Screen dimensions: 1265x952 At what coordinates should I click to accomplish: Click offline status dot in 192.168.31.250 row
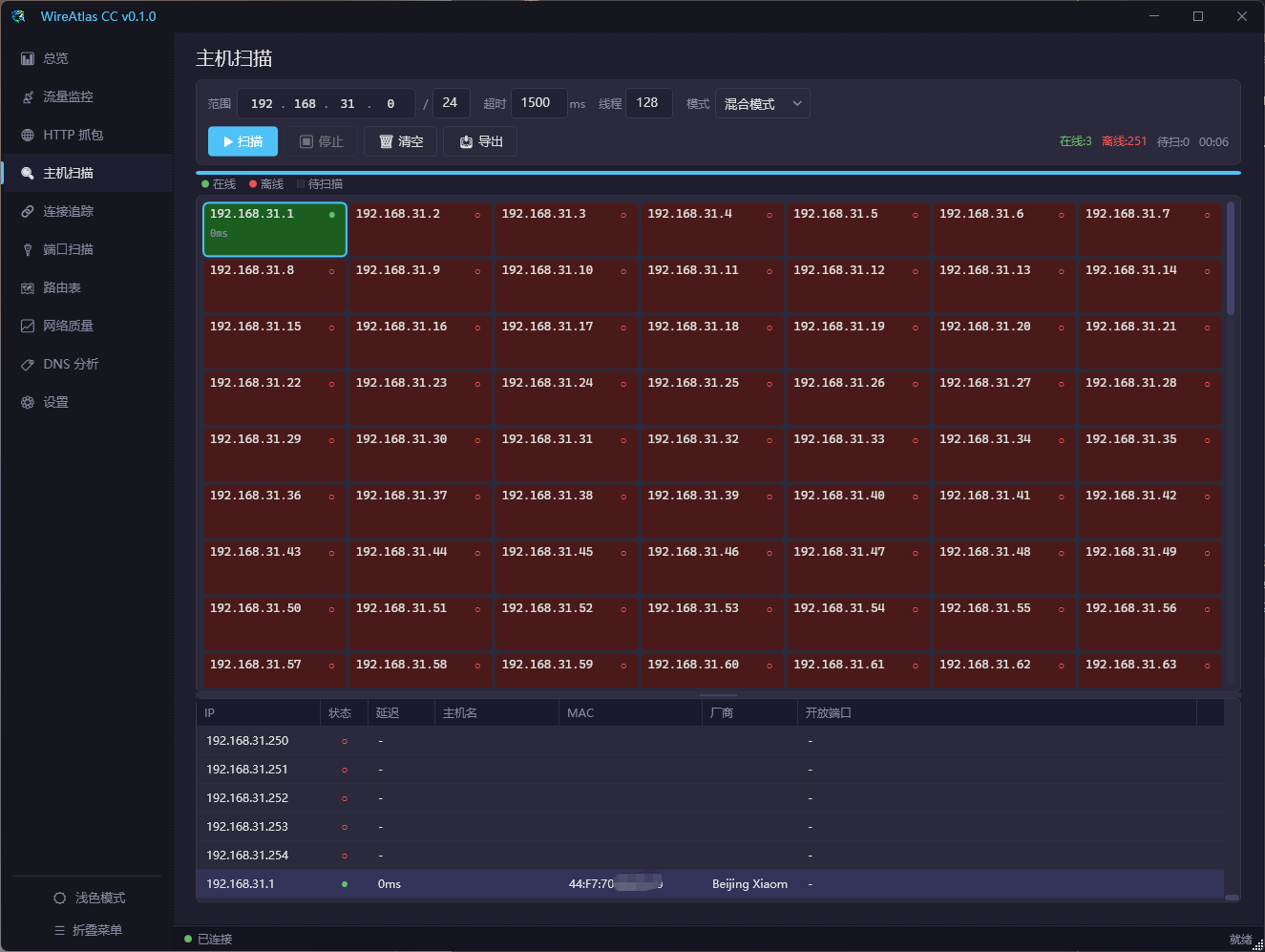[345, 741]
